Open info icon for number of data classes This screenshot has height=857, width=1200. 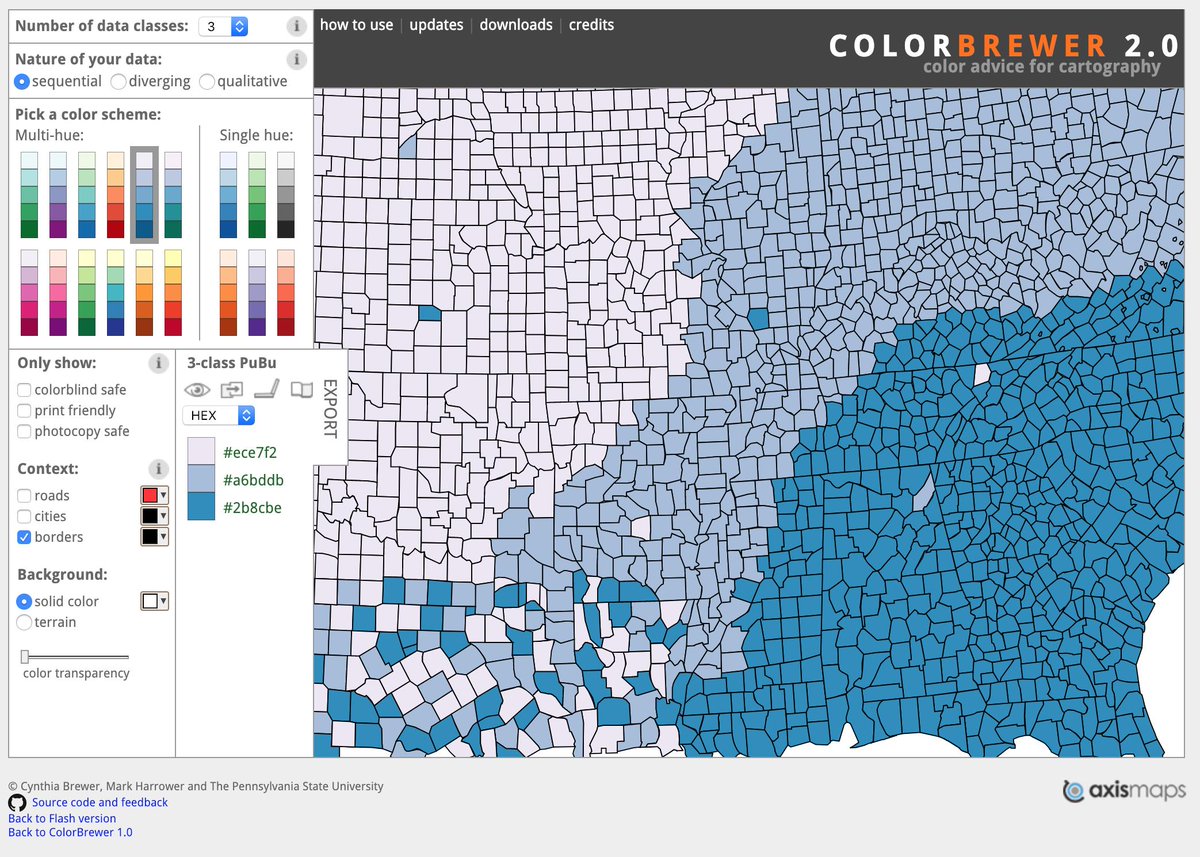click(x=296, y=27)
